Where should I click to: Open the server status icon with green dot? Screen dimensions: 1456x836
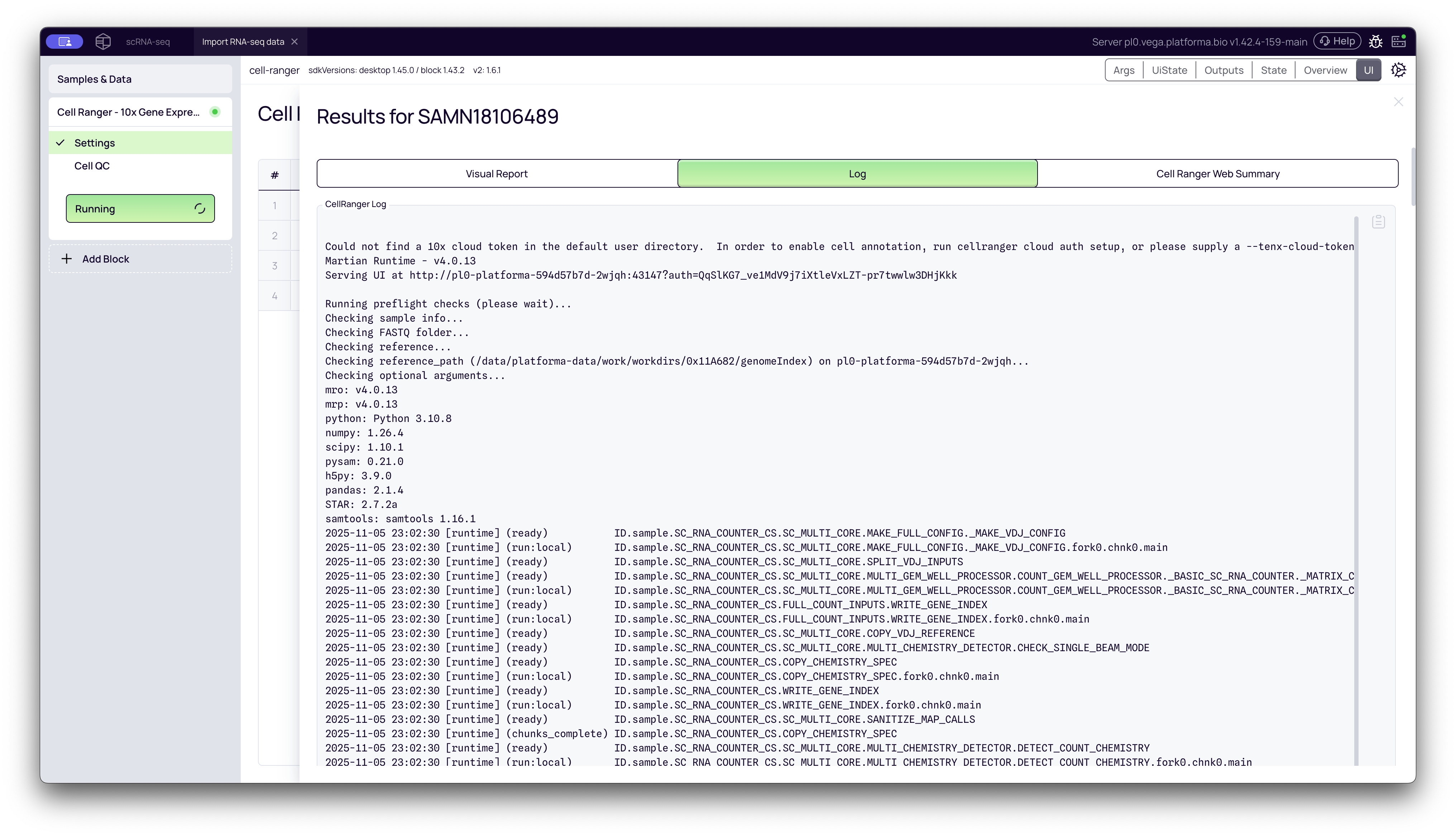1399,41
